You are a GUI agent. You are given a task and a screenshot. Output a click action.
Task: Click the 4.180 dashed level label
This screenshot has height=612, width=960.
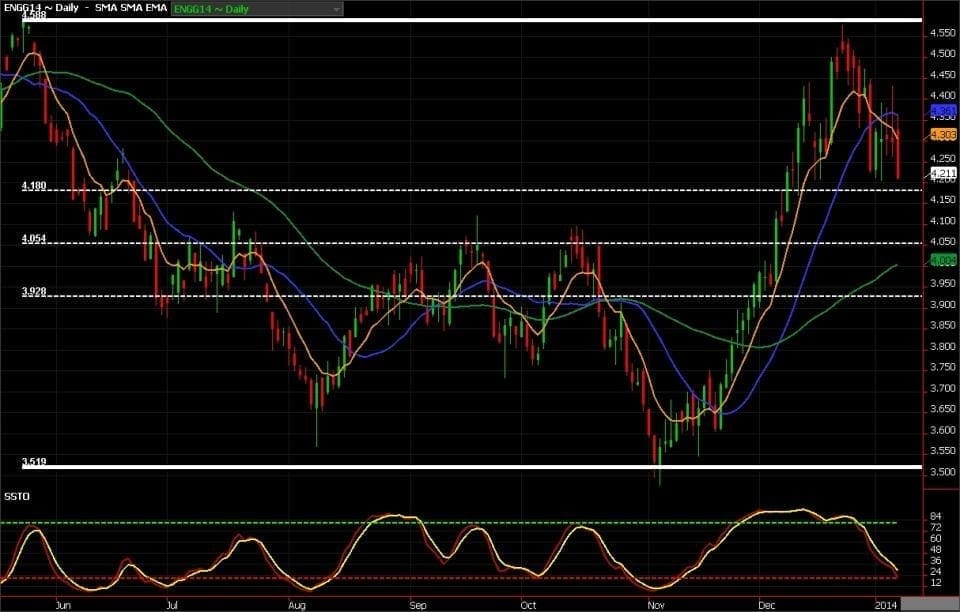pos(34,186)
